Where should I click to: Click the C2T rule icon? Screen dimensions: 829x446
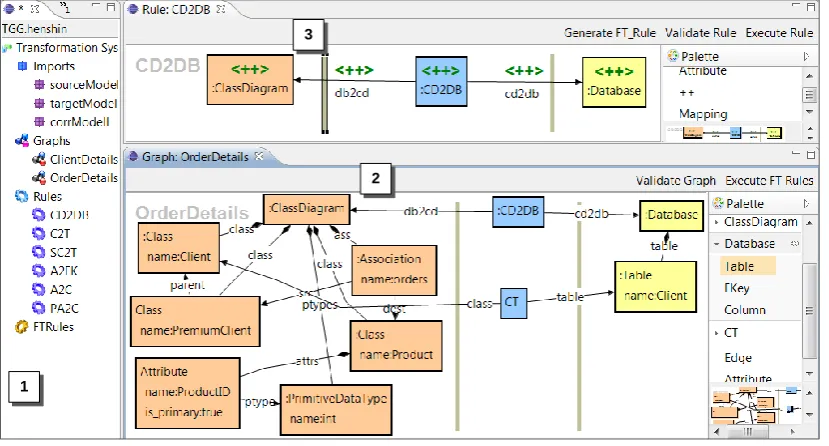tap(39, 234)
